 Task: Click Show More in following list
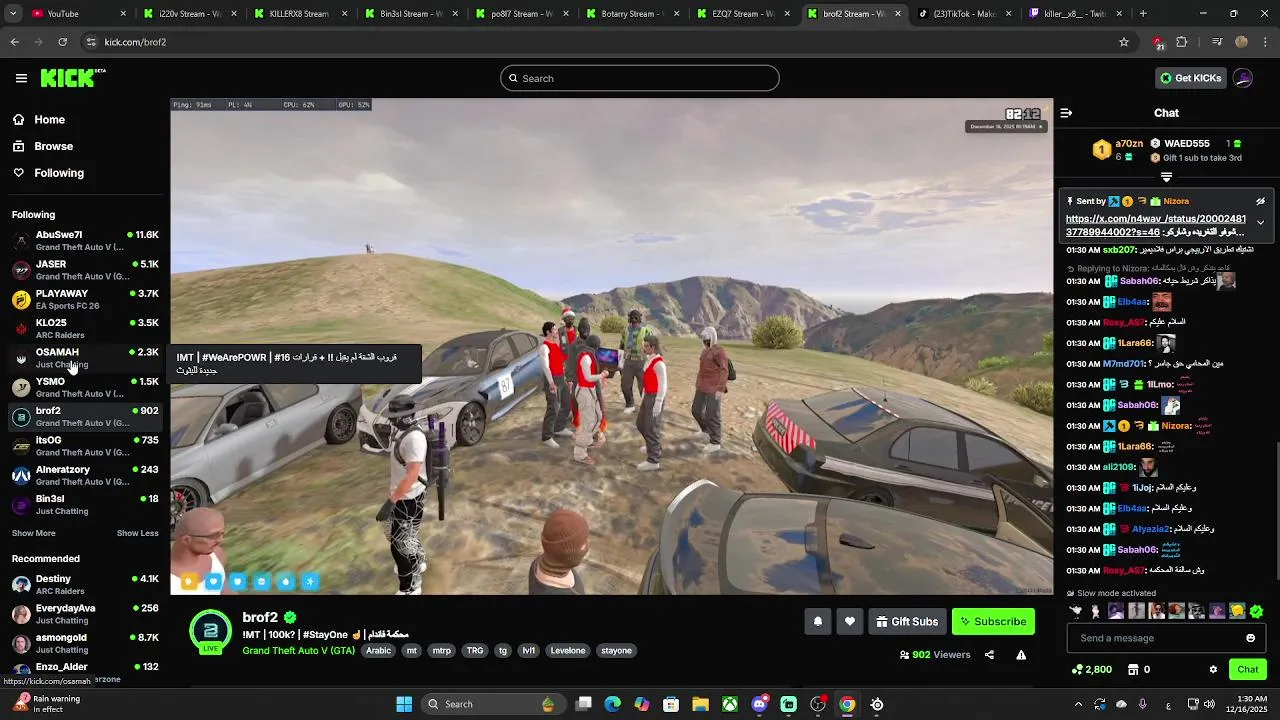[x=34, y=533]
